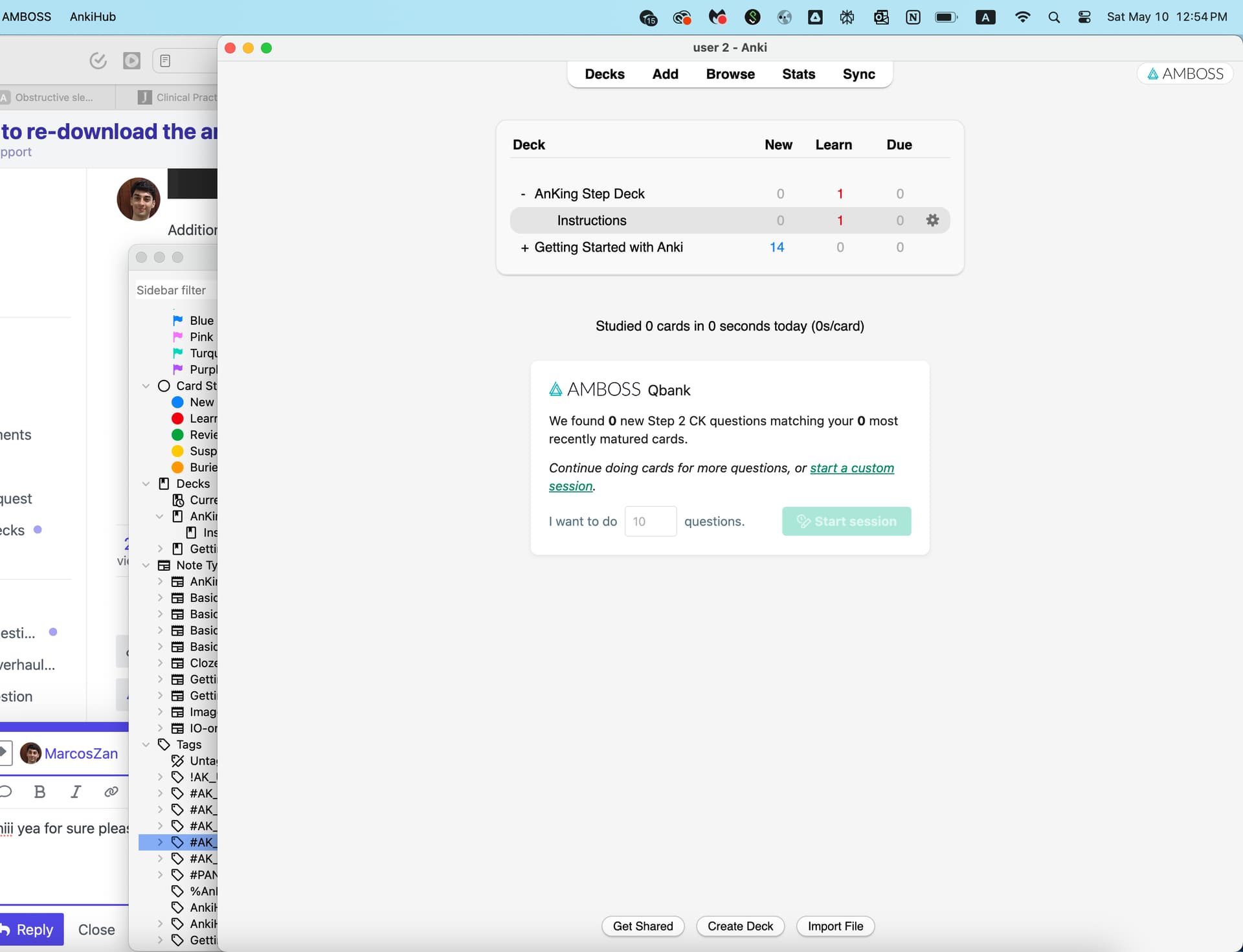Click the insert link icon in reply editor
Screen dimensions: 1243x952
coord(111,791)
